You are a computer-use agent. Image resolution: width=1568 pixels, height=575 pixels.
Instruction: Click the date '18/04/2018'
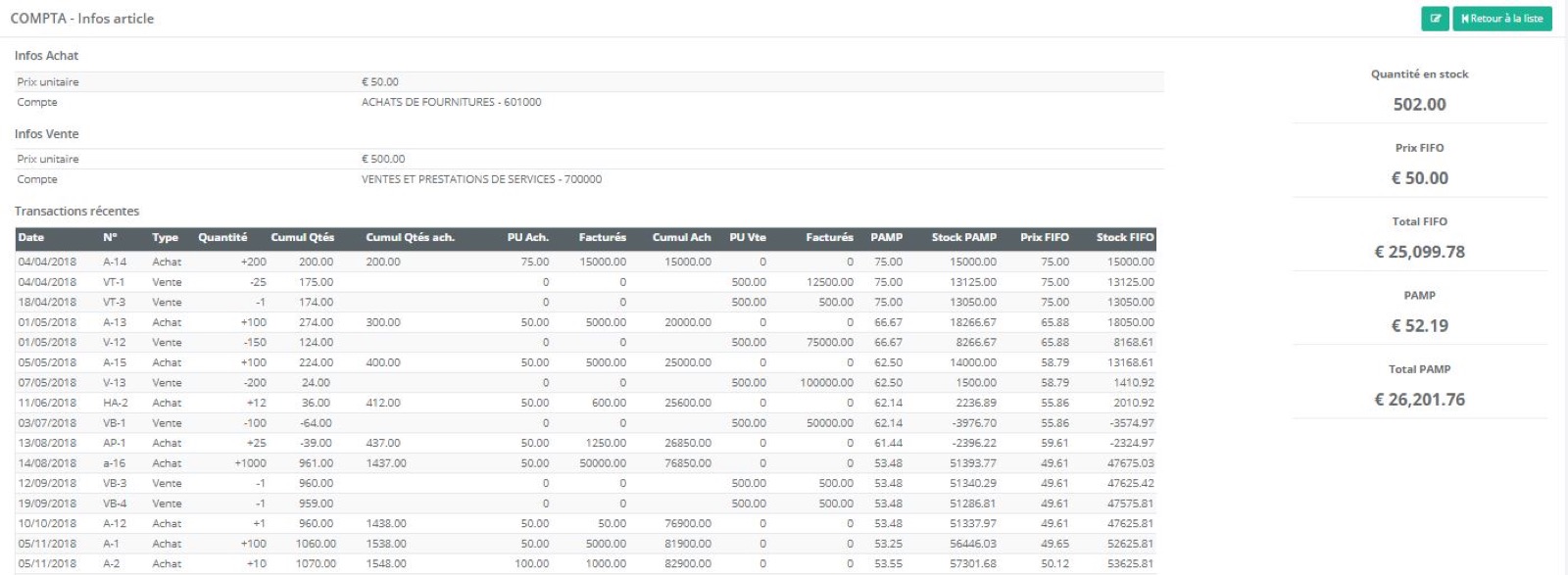[47, 303]
